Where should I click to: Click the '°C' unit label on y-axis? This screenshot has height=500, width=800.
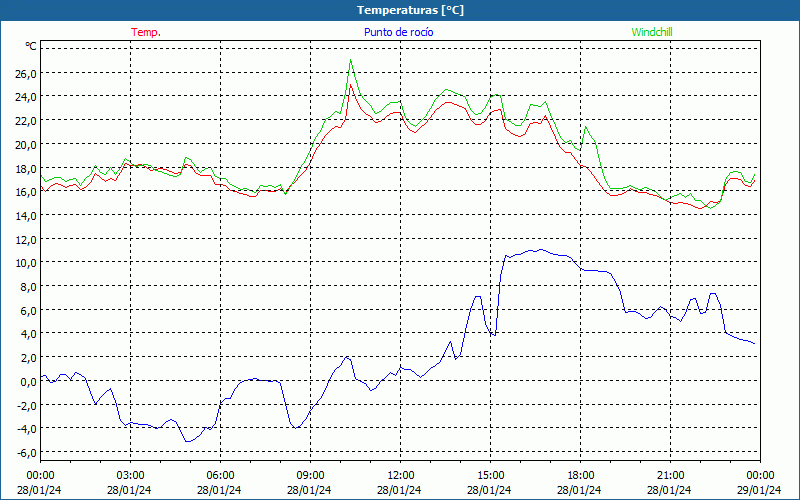[31, 46]
